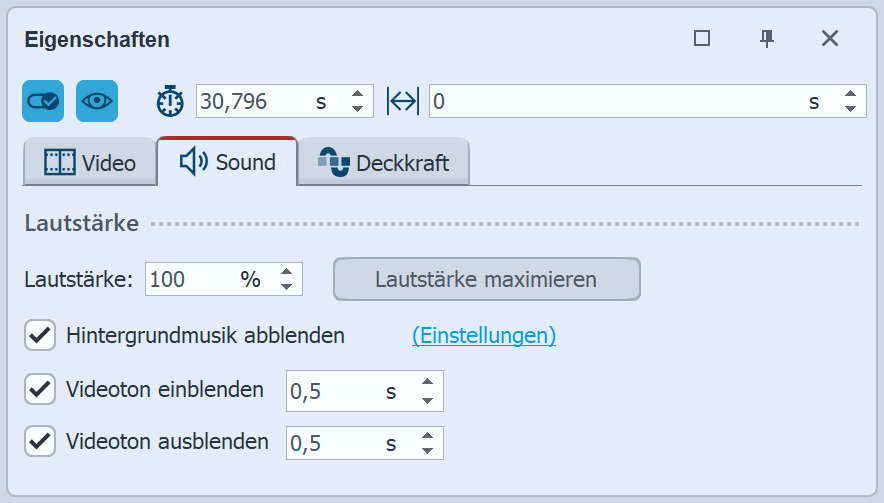Click the blue toggle-switch icon button
The width and height of the screenshot is (884, 503).
coord(43,101)
